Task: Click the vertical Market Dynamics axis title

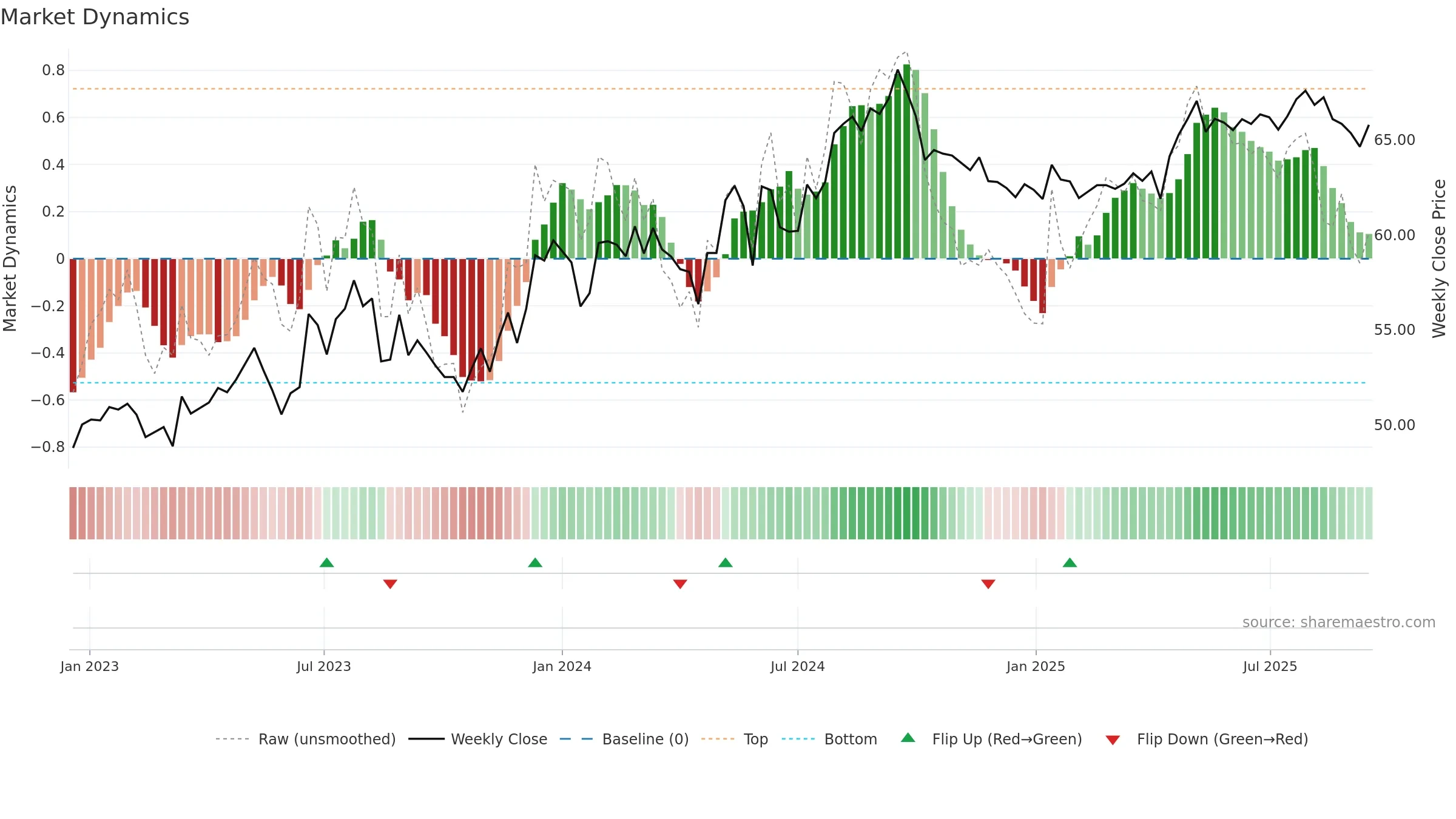Action: tap(10, 258)
